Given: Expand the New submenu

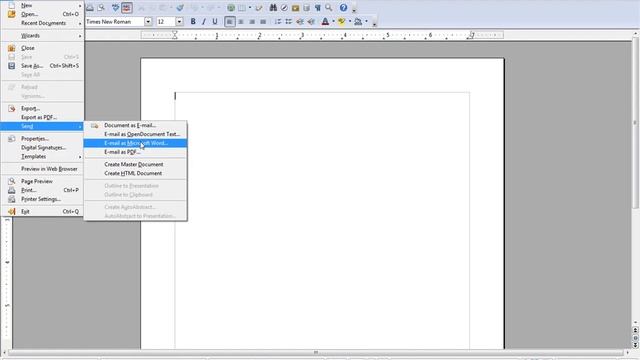Looking at the screenshot, I should [x=42, y=5].
